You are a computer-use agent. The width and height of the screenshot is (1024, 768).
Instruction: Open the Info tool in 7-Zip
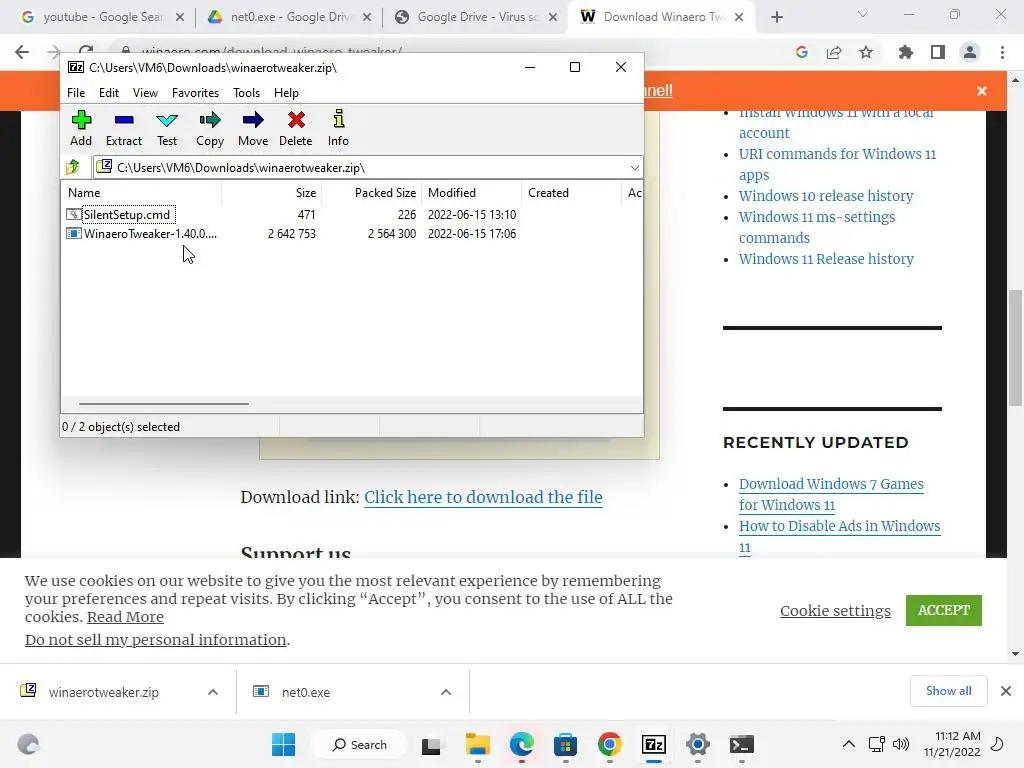pyautogui.click(x=338, y=129)
